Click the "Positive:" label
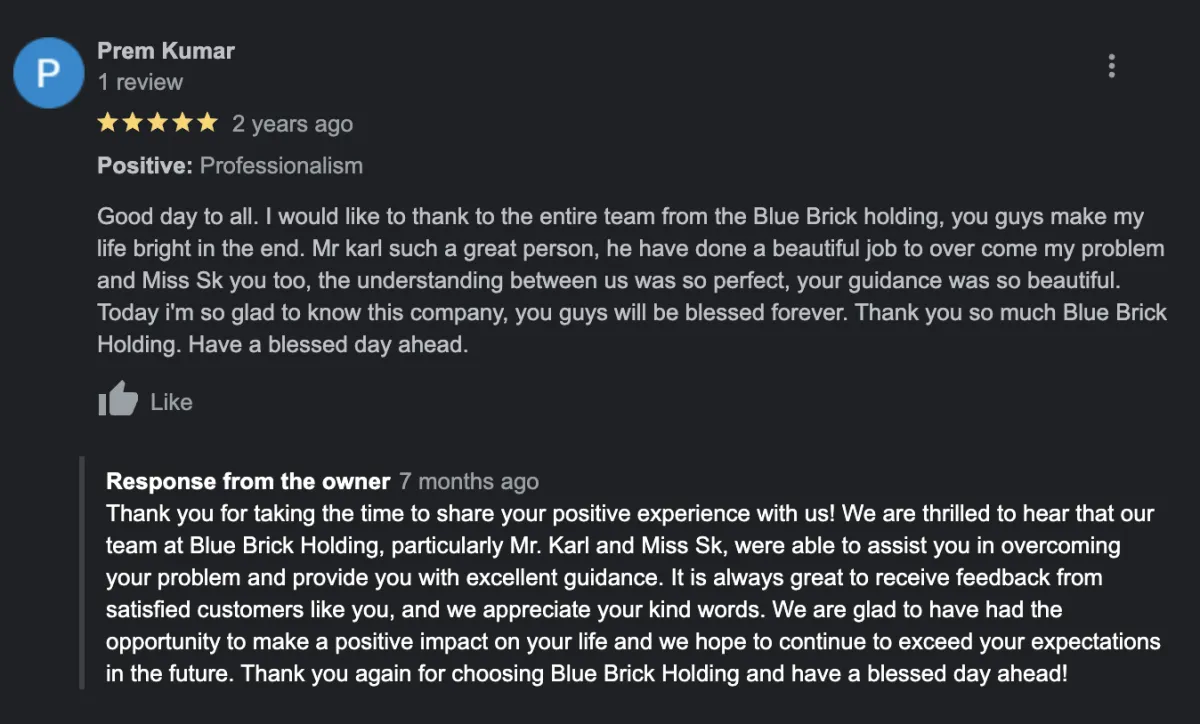Screen dimensions: 1200x724 [144, 166]
